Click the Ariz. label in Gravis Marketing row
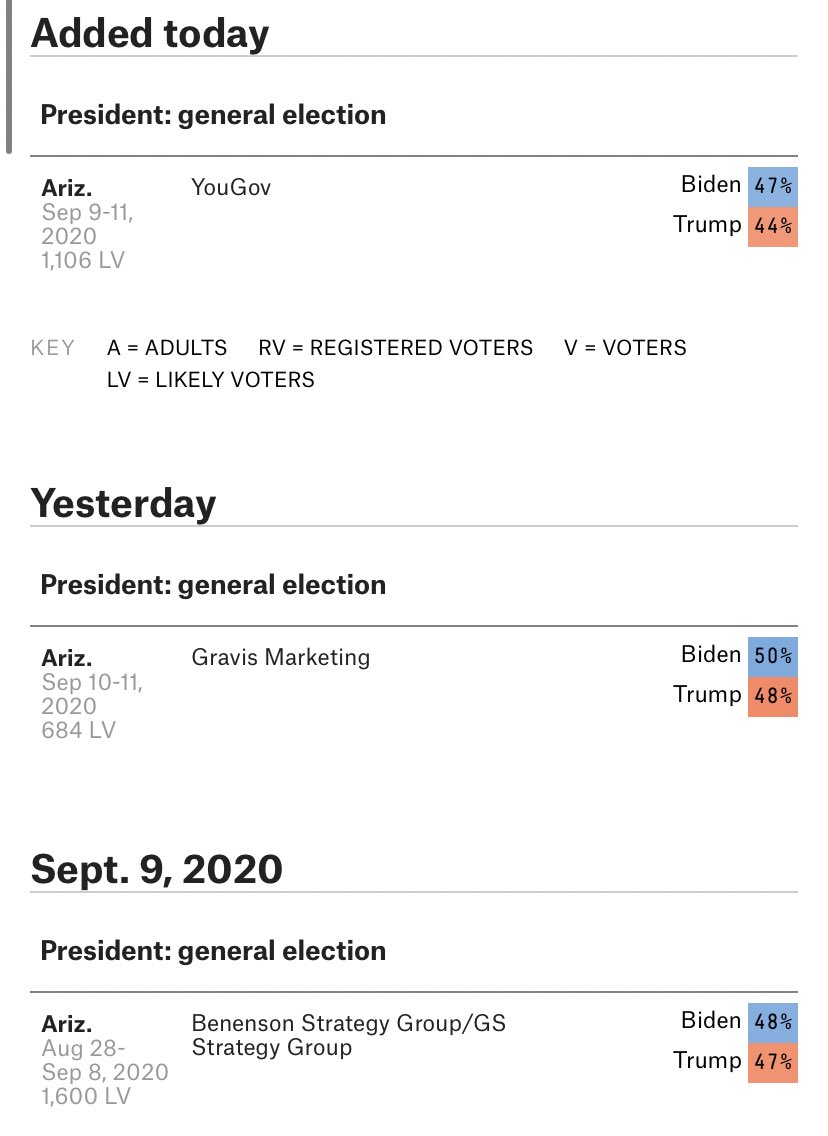The width and height of the screenshot is (828, 1136). (x=66, y=658)
